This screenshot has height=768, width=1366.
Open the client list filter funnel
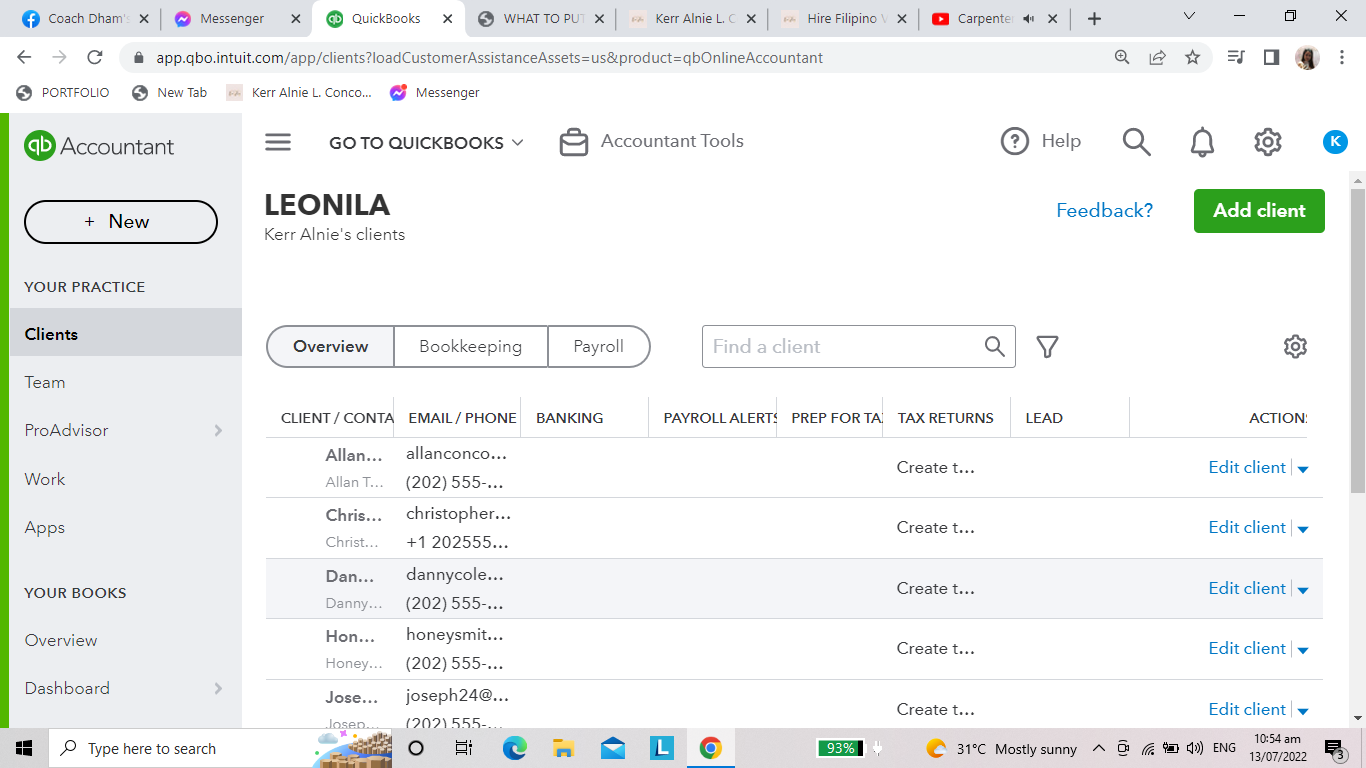click(x=1047, y=347)
